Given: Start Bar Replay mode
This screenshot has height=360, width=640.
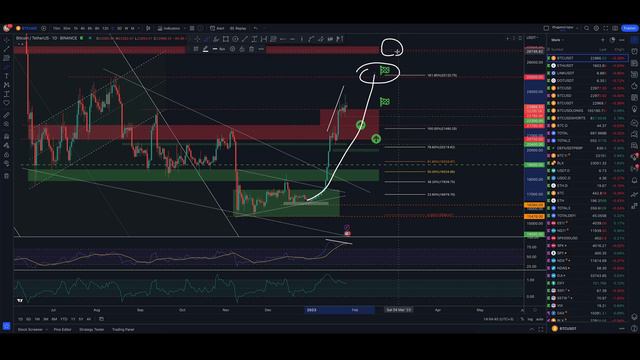Looking at the screenshot, I should tap(238, 28).
